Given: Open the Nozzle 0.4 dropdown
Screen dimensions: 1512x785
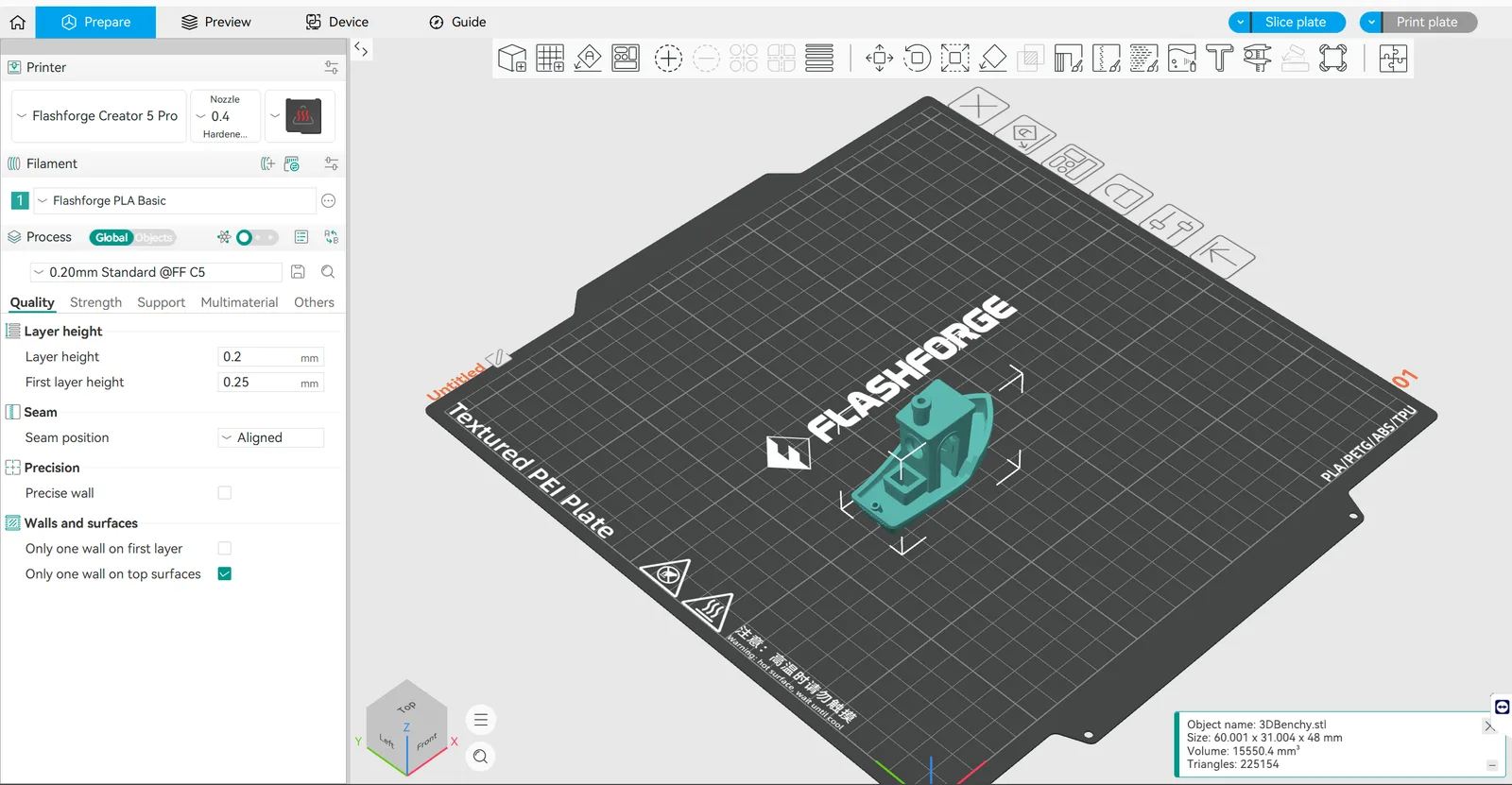Looking at the screenshot, I should pyautogui.click(x=225, y=116).
